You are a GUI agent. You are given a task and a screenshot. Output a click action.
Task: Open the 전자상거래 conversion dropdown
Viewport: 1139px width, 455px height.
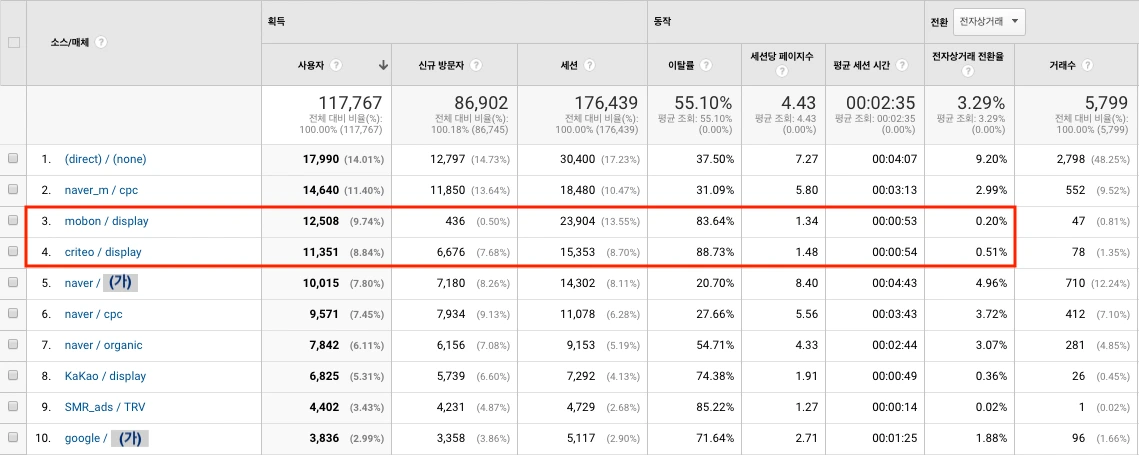point(989,21)
